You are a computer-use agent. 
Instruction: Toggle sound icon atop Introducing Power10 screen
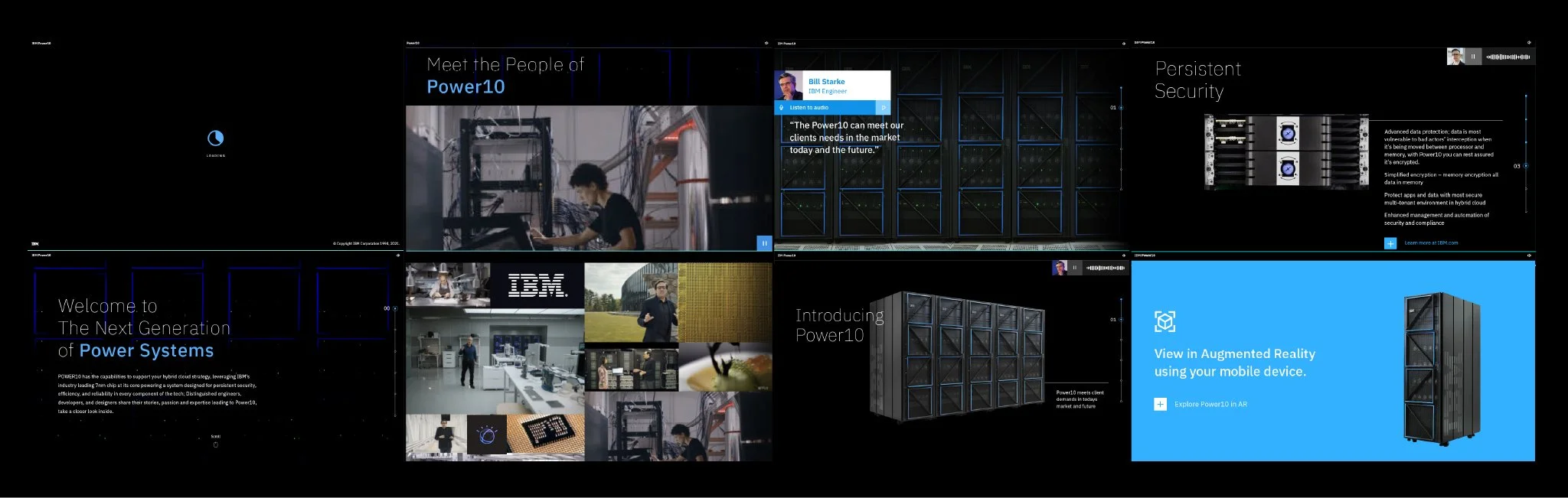[1124, 256]
